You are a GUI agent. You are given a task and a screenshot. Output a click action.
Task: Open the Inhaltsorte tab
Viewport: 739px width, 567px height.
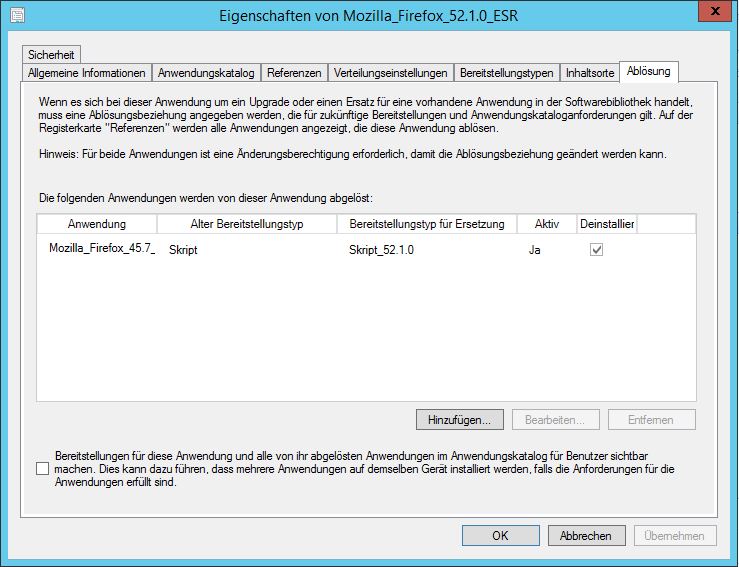590,73
